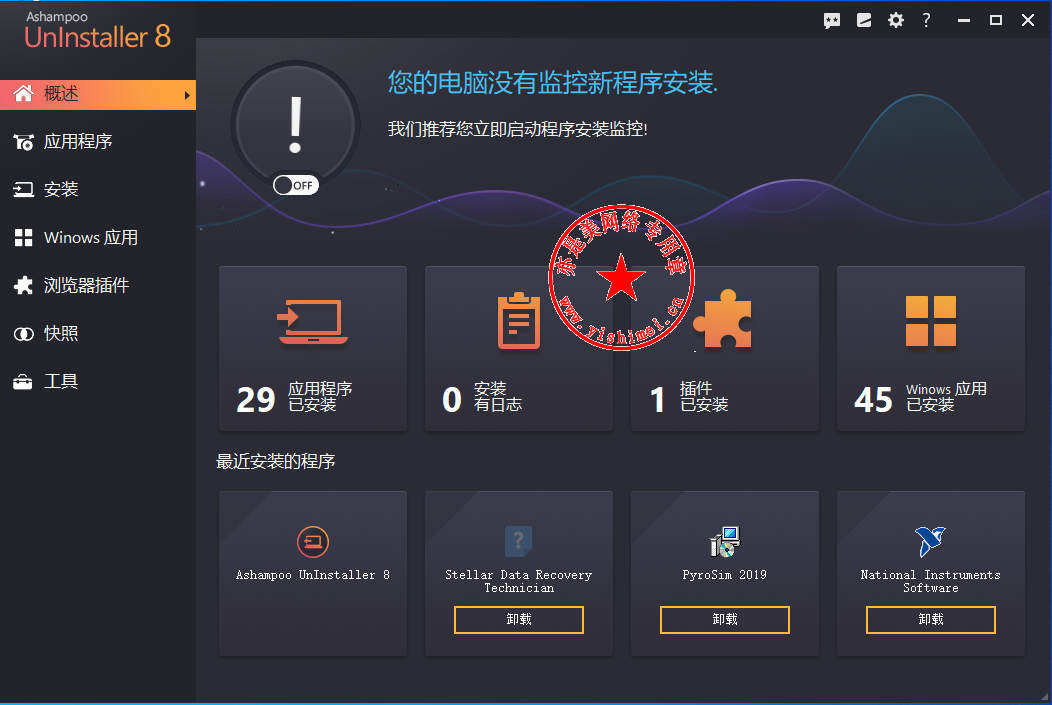Click the PyroSim 2019 program icon
Screen dimensions: 1052x705
[725, 542]
